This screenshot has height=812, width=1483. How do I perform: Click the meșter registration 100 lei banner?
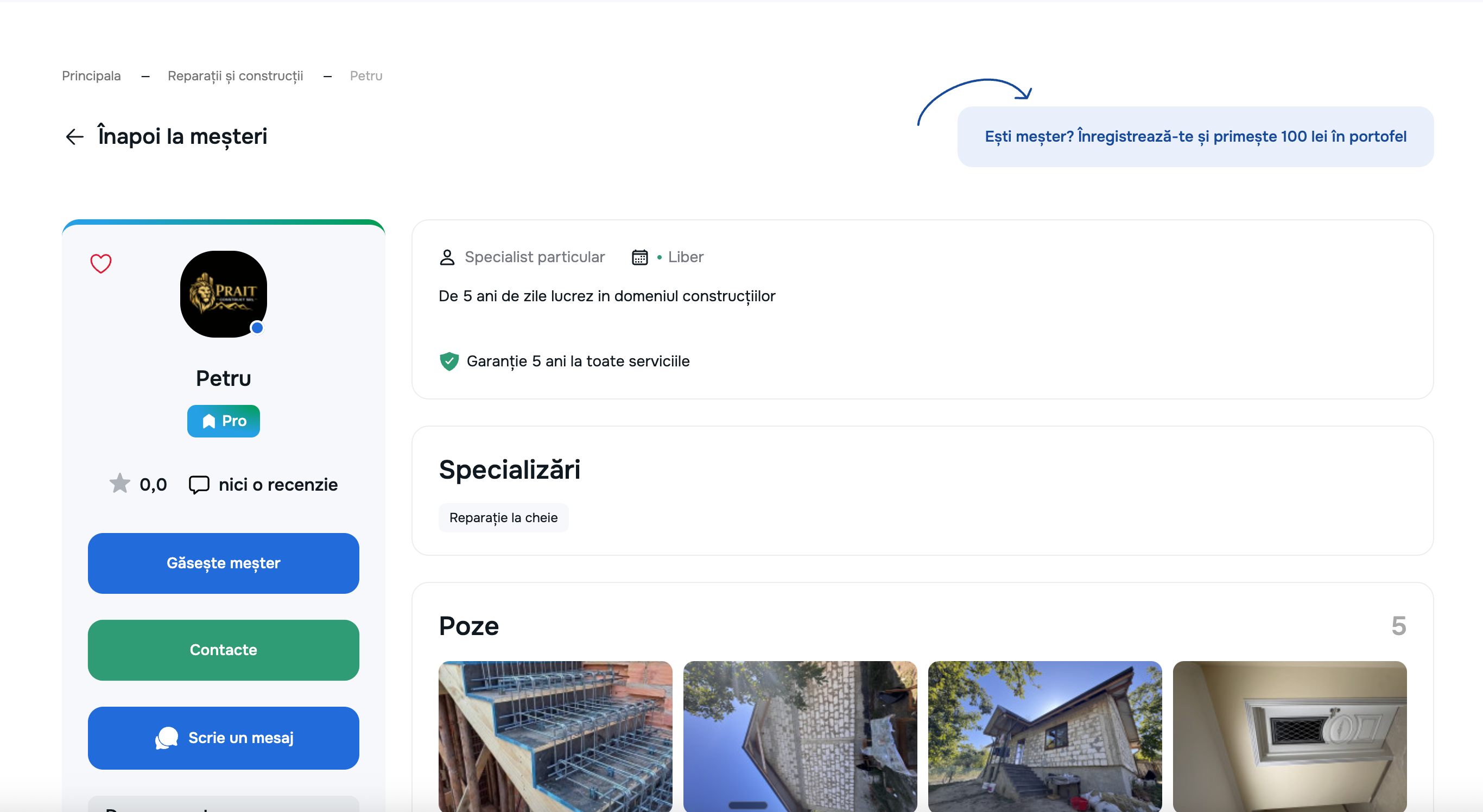pos(1195,137)
